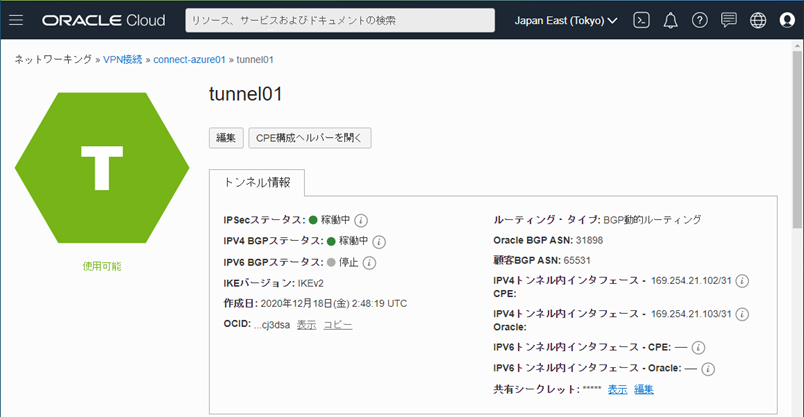Show info for IPV4 tunnel interface Oracle
804x417 pixels.
(x=742, y=314)
